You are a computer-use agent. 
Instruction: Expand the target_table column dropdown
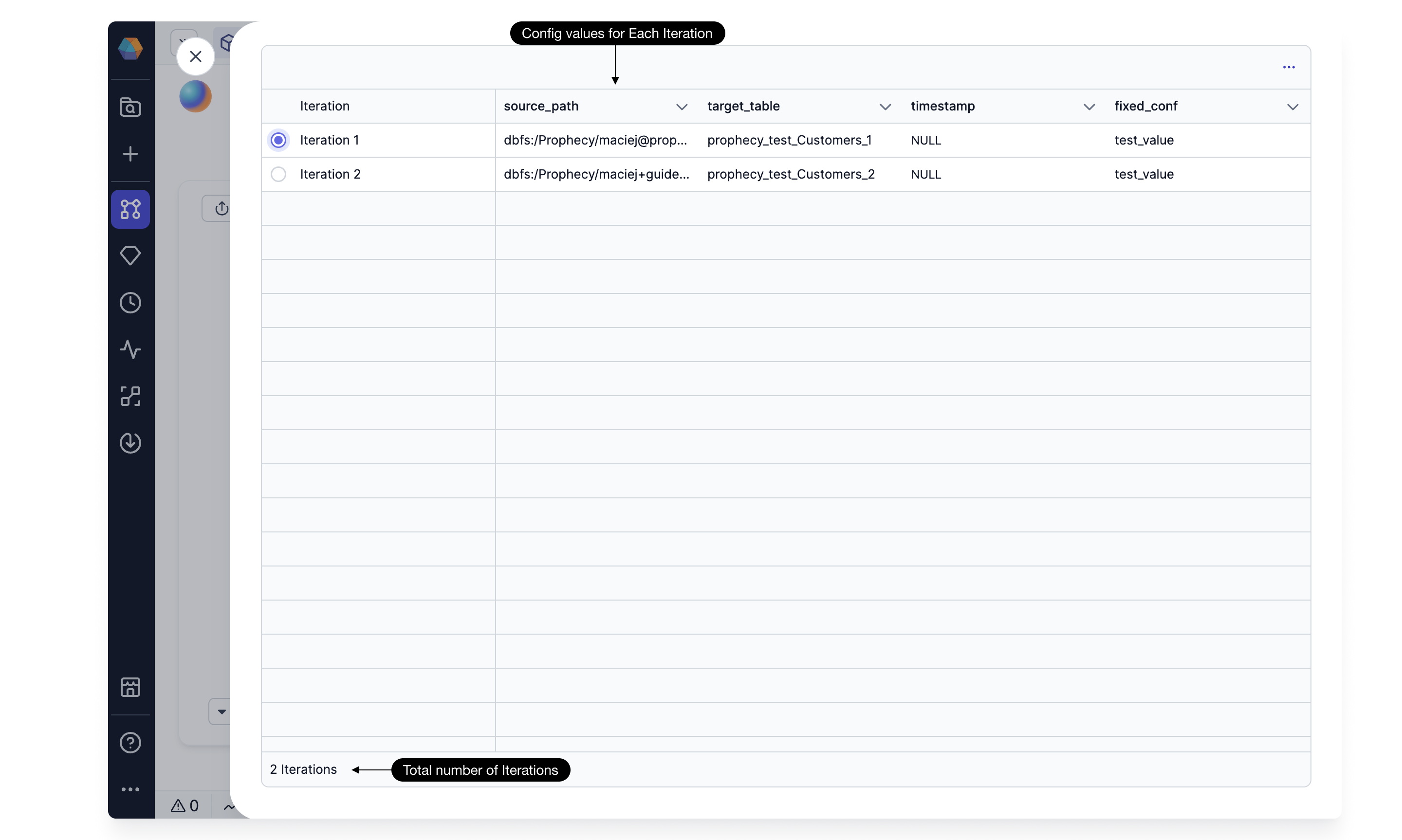885,107
